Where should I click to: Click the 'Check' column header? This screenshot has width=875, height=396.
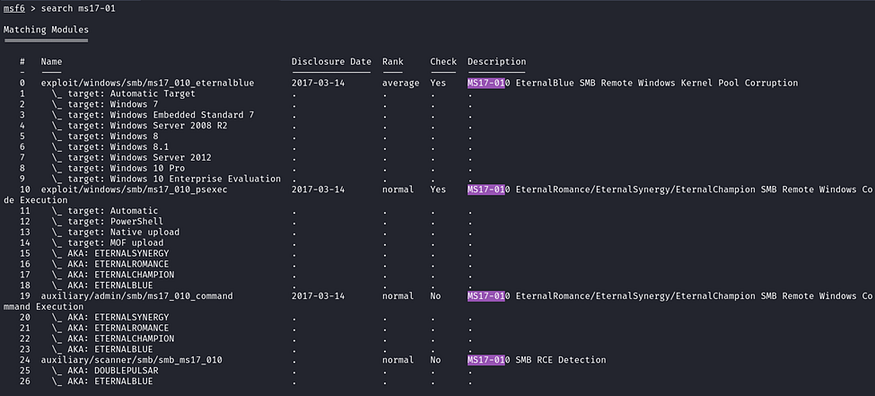(x=443, y=61)
